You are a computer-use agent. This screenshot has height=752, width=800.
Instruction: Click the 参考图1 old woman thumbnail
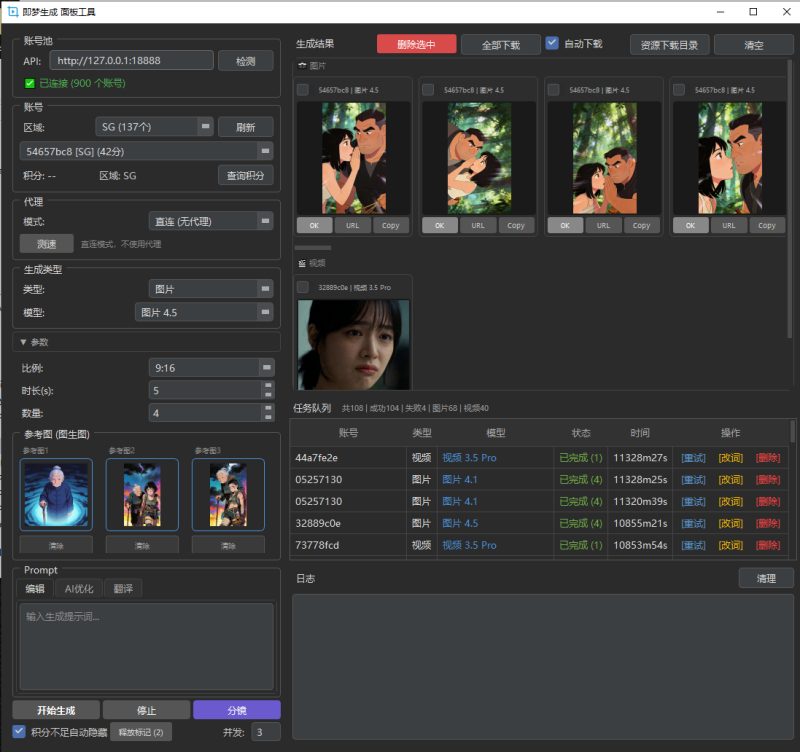pyautogui.click(x=56, y=494)
